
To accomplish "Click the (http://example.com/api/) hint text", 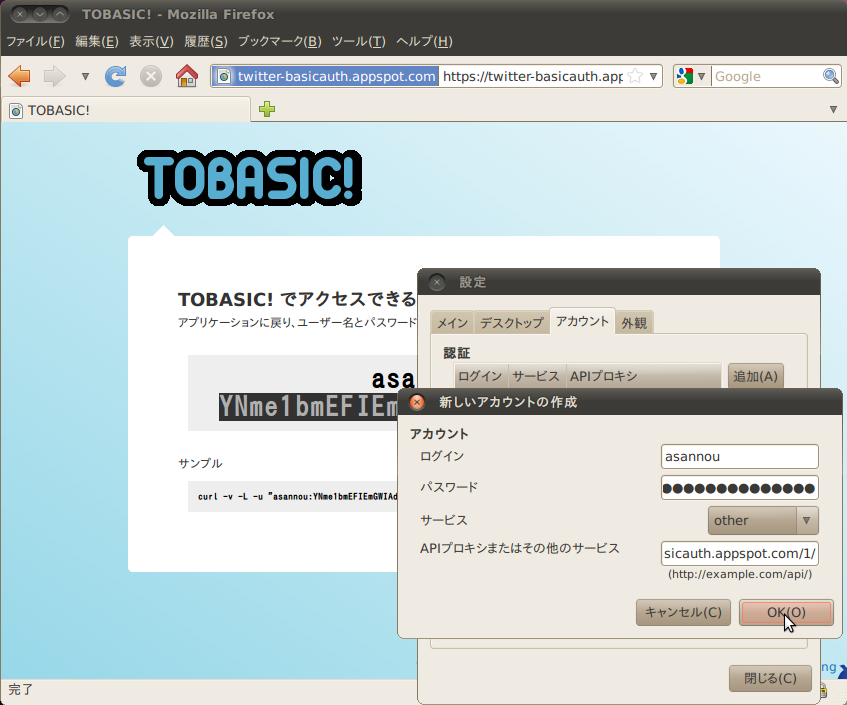I will point(740,574).
